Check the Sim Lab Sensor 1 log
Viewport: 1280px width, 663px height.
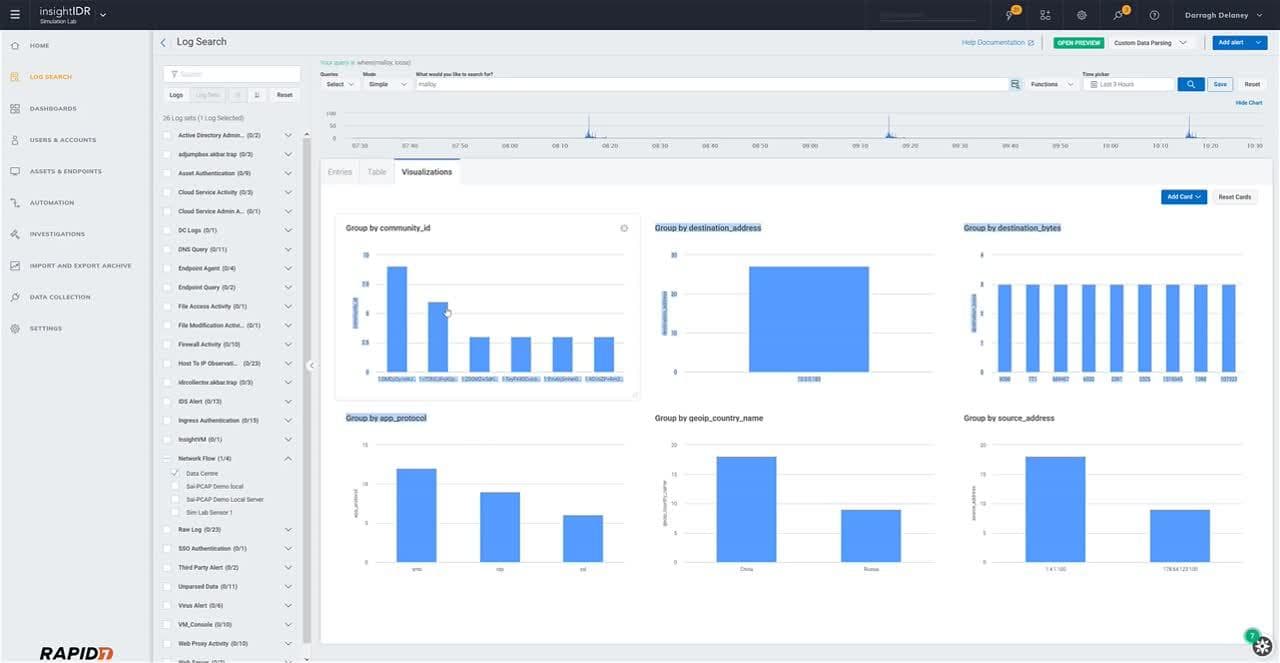176,512
